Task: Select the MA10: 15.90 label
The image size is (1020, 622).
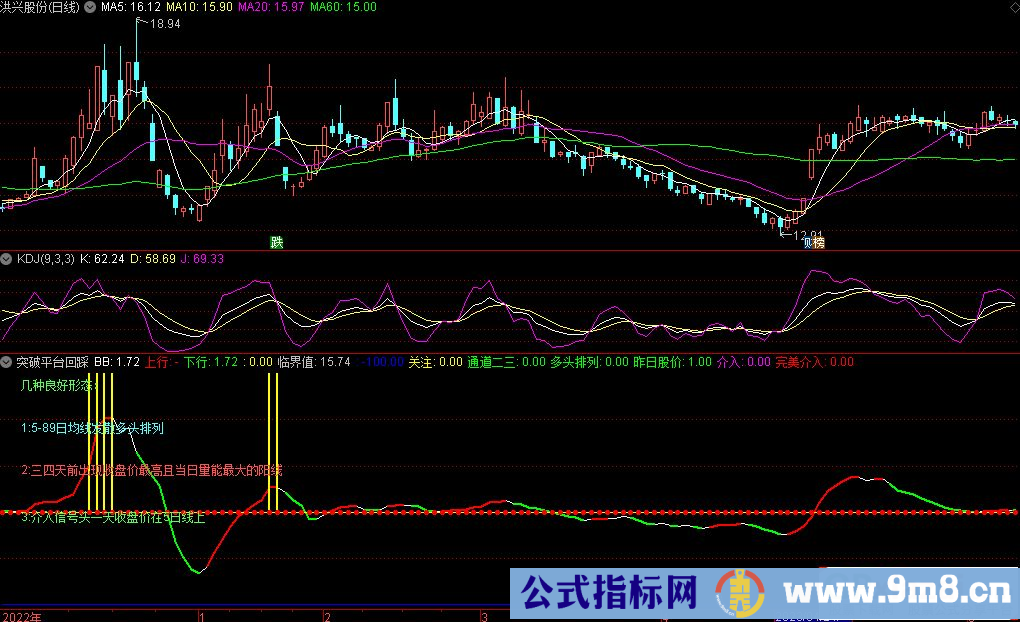Action: [x=199, y=7]
